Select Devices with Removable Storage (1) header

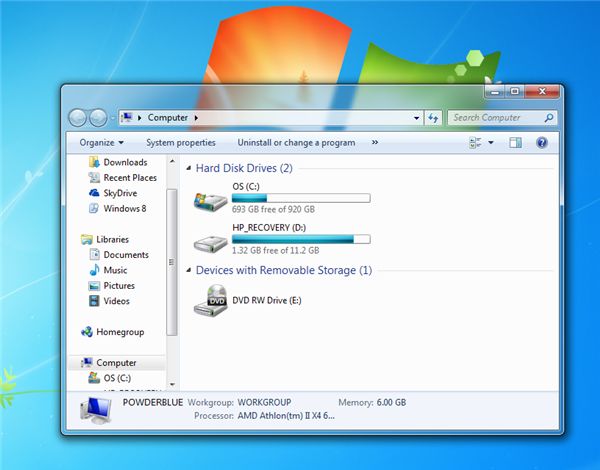284,271
